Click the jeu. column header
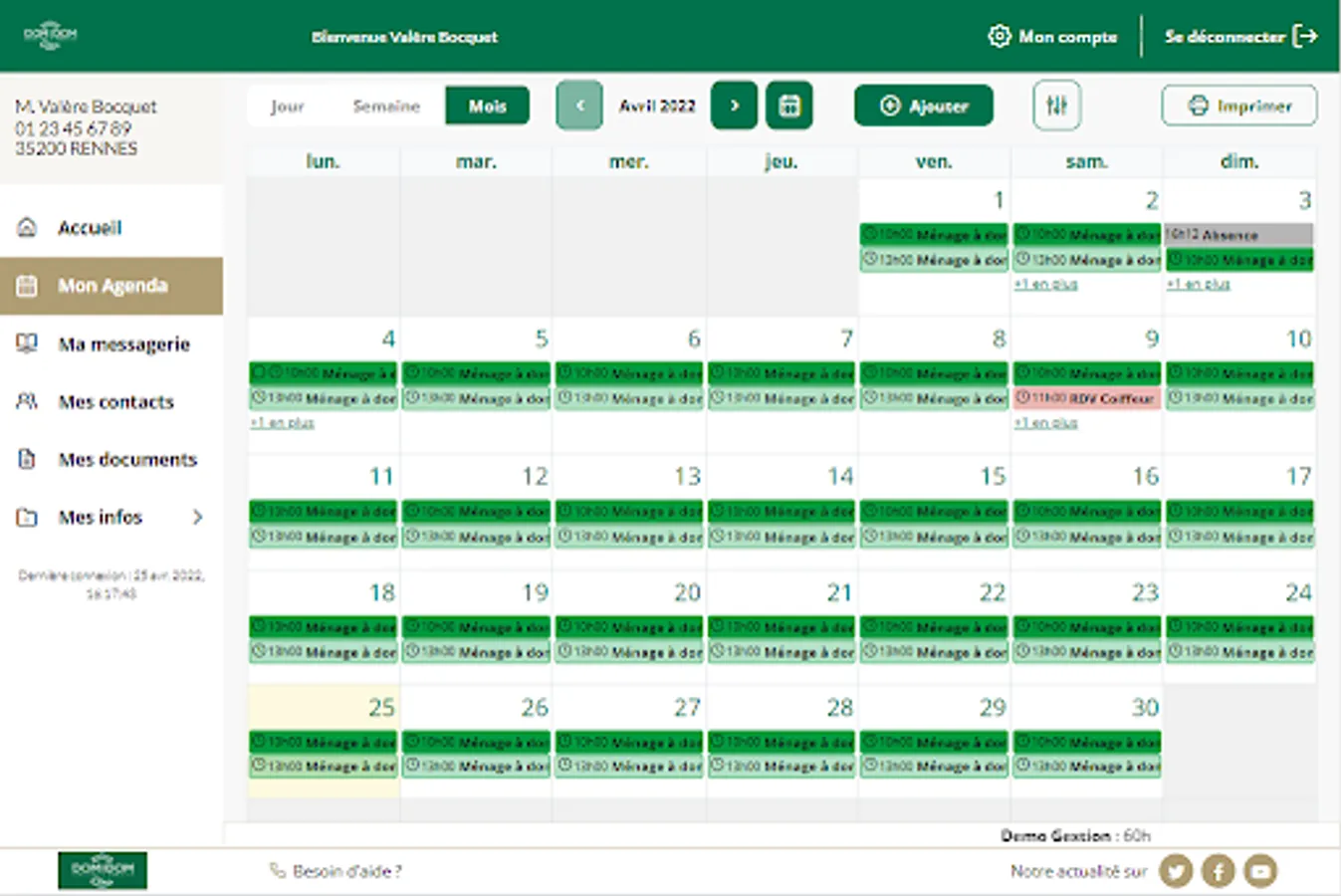The image size is (1341, 896). click(x=781, y=161)
